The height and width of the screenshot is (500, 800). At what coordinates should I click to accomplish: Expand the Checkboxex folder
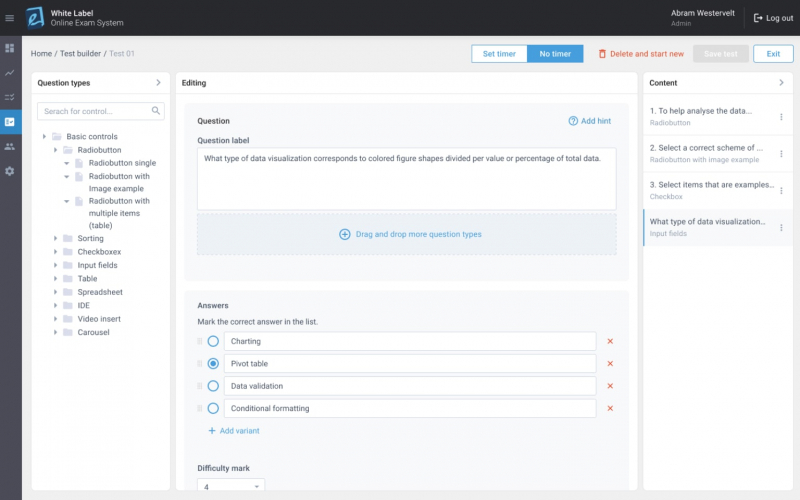click(56, 252)
